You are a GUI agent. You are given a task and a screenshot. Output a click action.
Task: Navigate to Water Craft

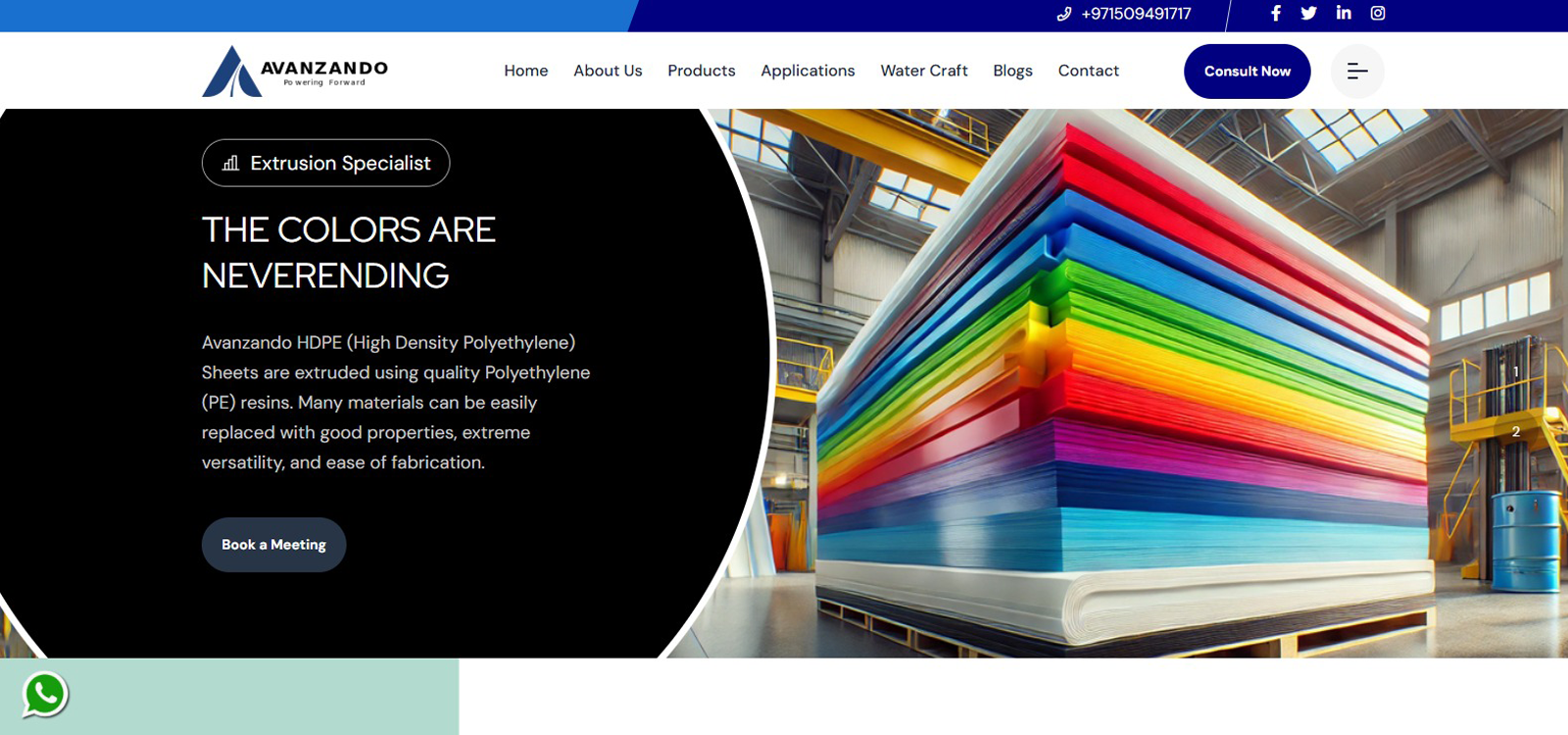pyautogui.click(x=923, y=71)
